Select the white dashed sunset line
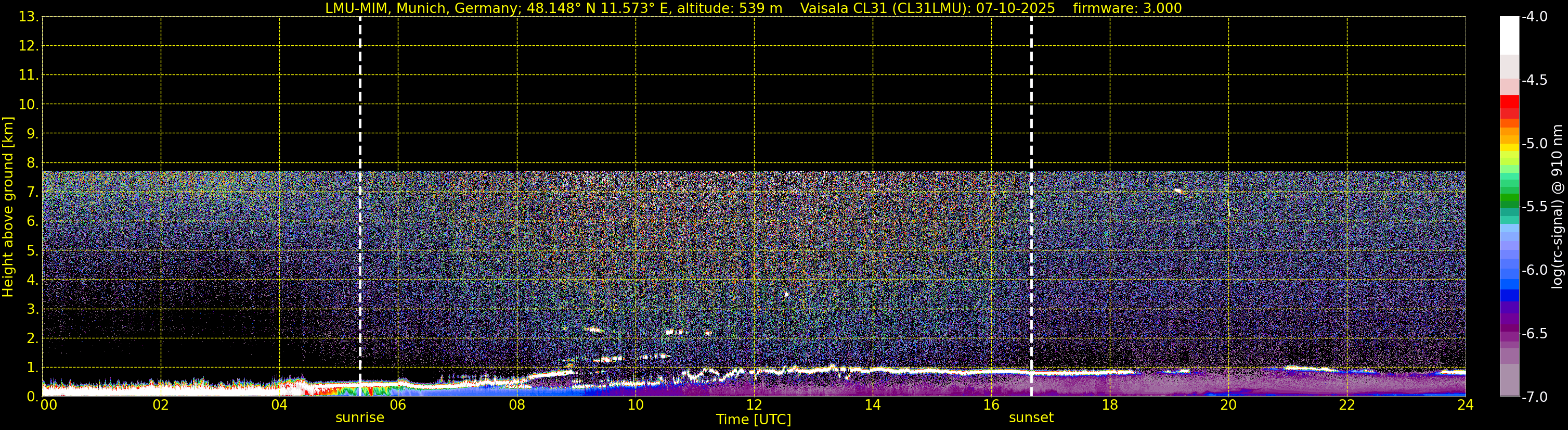Viewport: 1568px width, 430px height. pyautogui.click(x=1031, y=183)
